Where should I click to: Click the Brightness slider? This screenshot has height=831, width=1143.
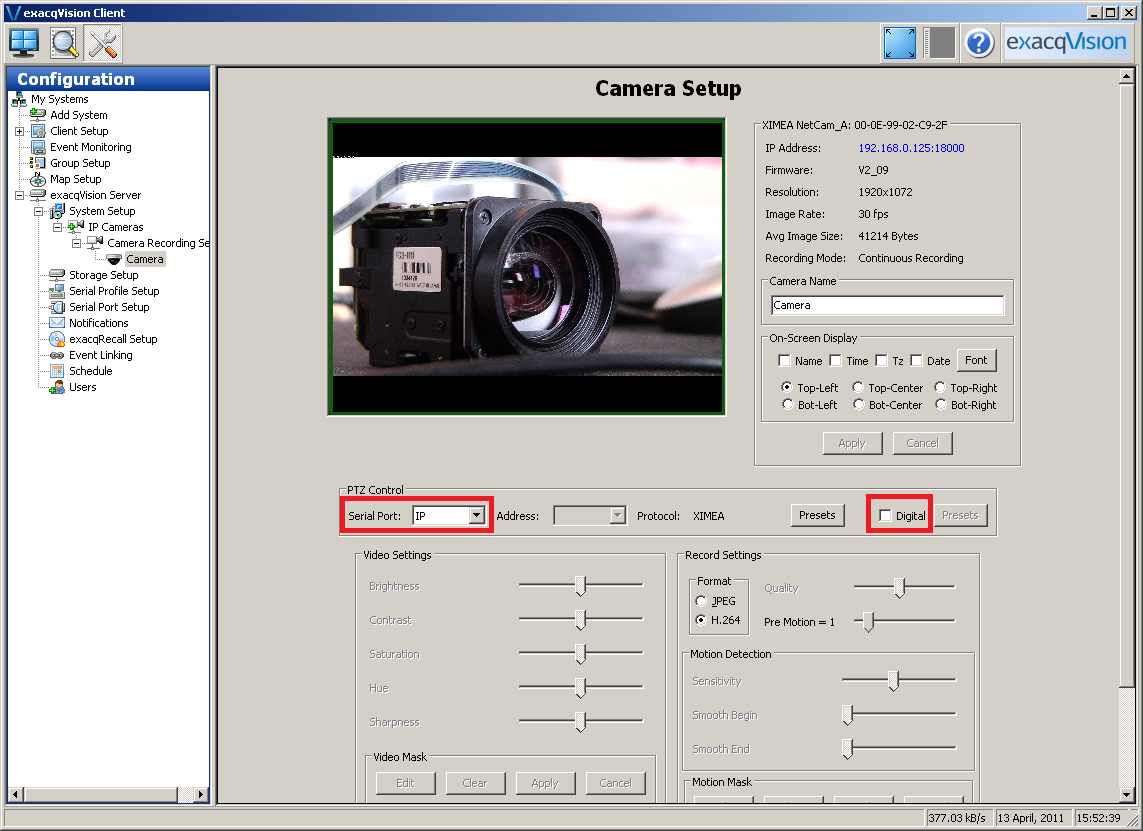coord(581,585)
